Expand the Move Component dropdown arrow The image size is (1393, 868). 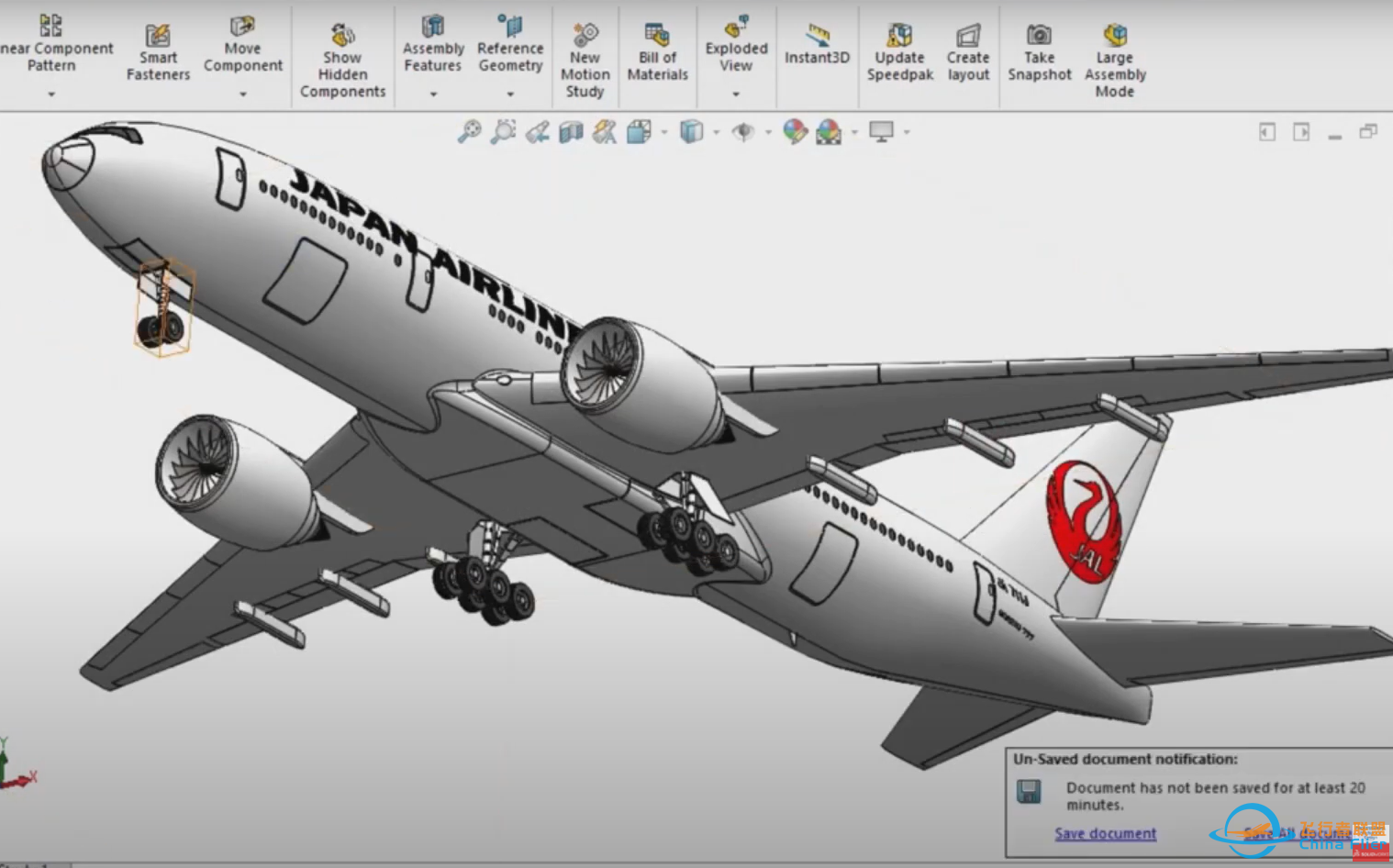pos(243,94)
